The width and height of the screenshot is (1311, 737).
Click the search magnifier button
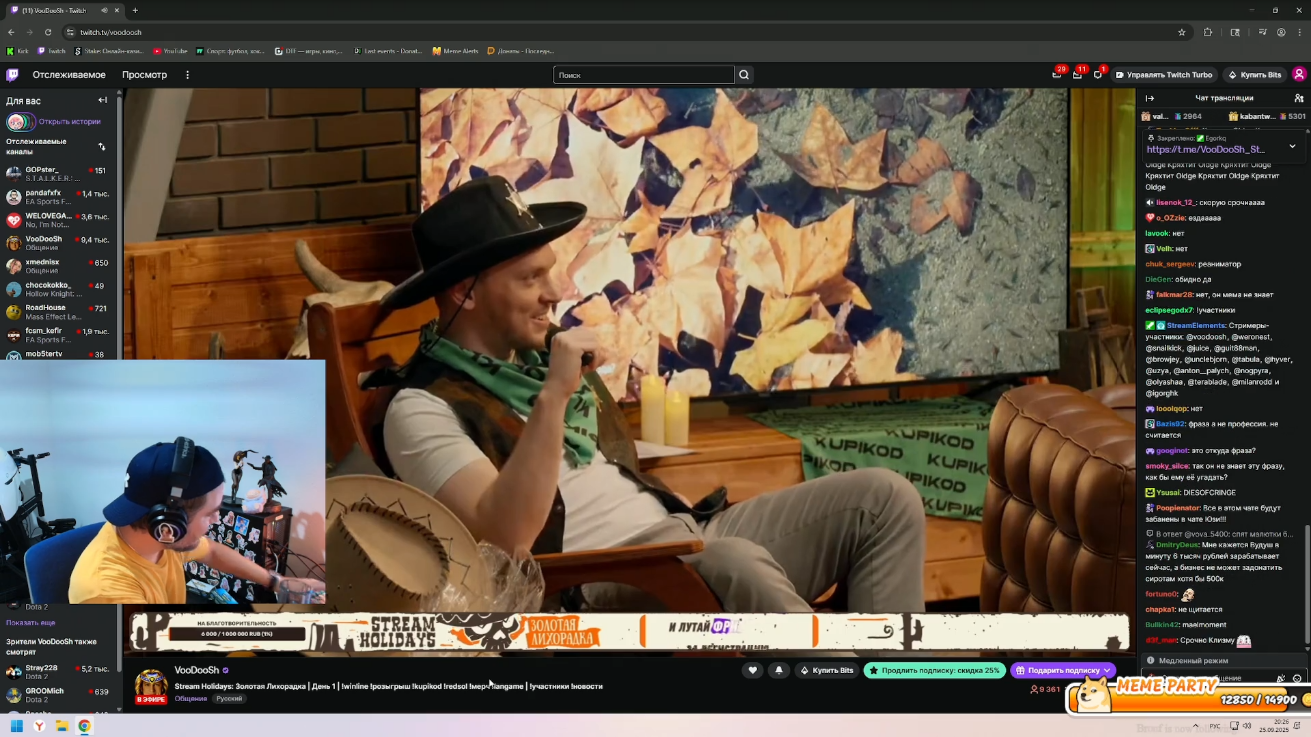pos(744,75)
